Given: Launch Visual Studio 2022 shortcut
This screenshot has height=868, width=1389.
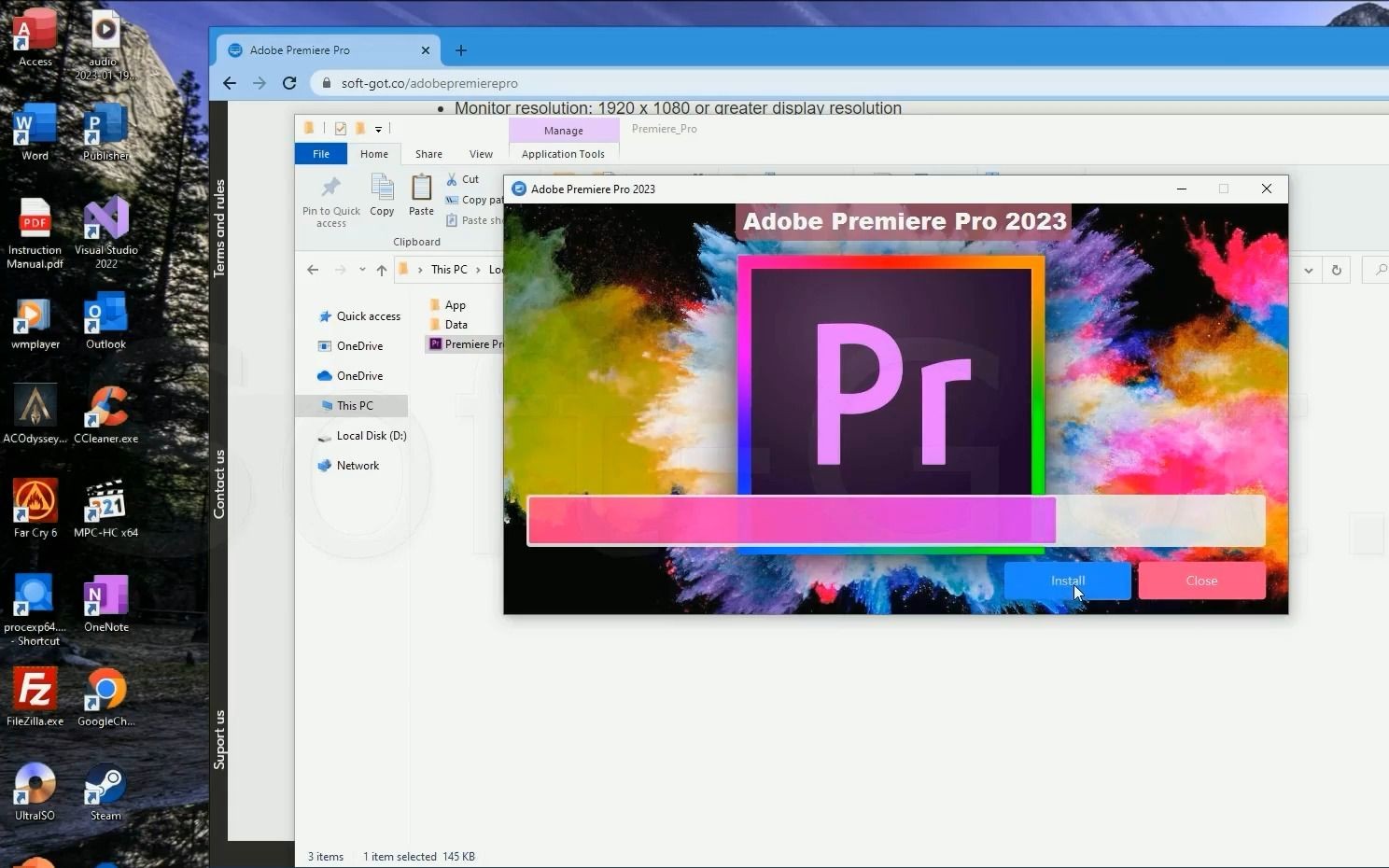Looking at the screenshot, I should [105, 233].
